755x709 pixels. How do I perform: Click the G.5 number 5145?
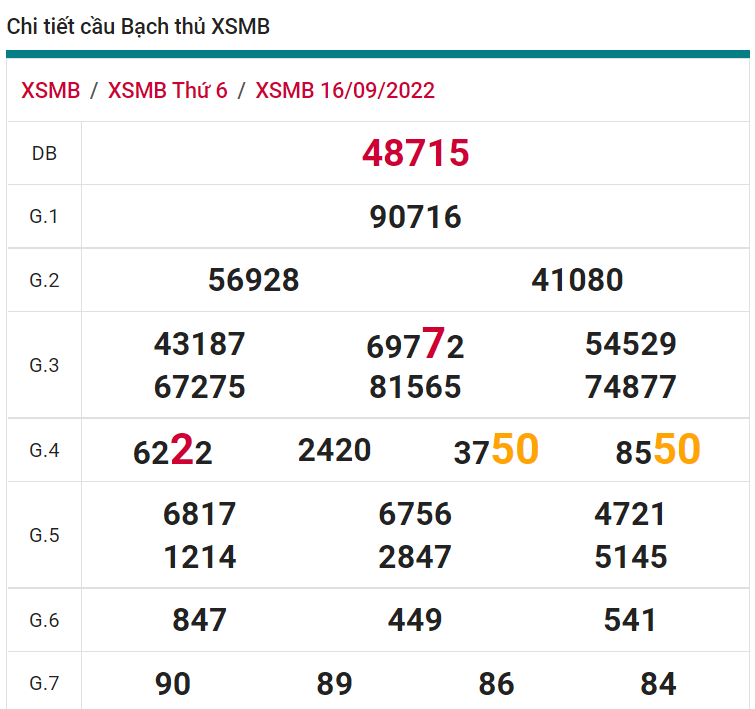click(631, 557)
